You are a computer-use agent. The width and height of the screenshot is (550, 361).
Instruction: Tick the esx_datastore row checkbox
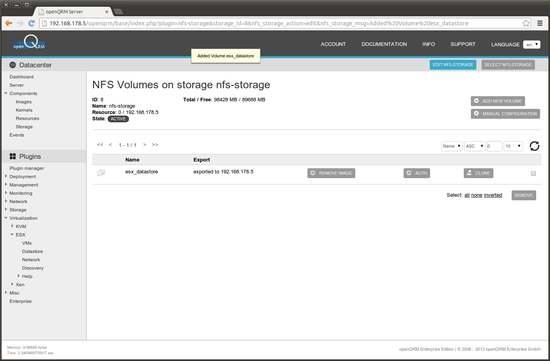pos(533,173)
